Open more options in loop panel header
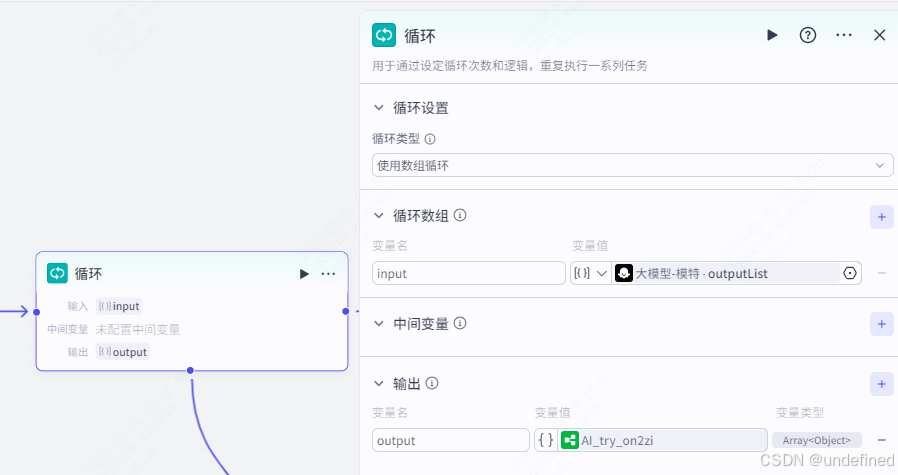 [844, 36]
